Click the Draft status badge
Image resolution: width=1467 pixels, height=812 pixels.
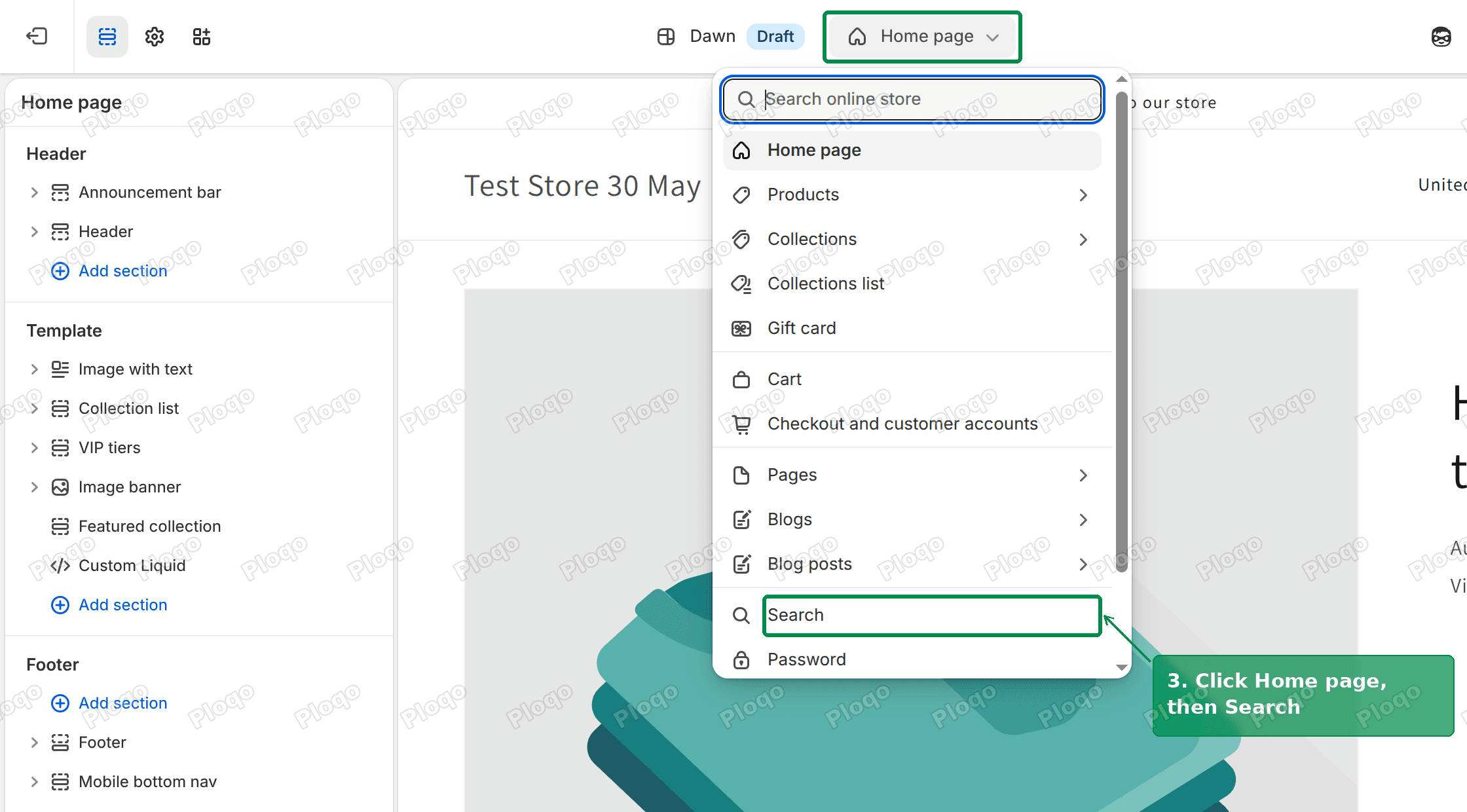point(775,37)
